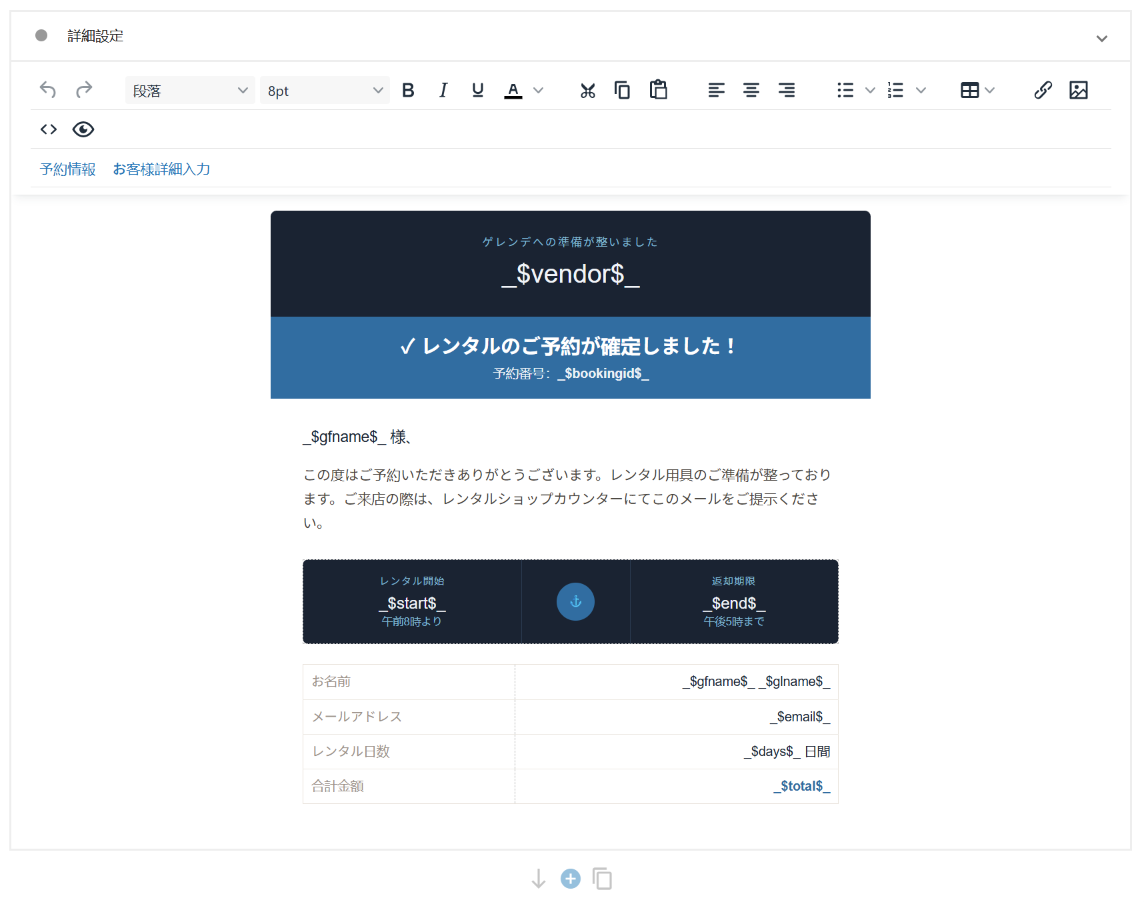Duplicate section with copy icon at bottom
The image size is (1144, 902).
point(603,879)
